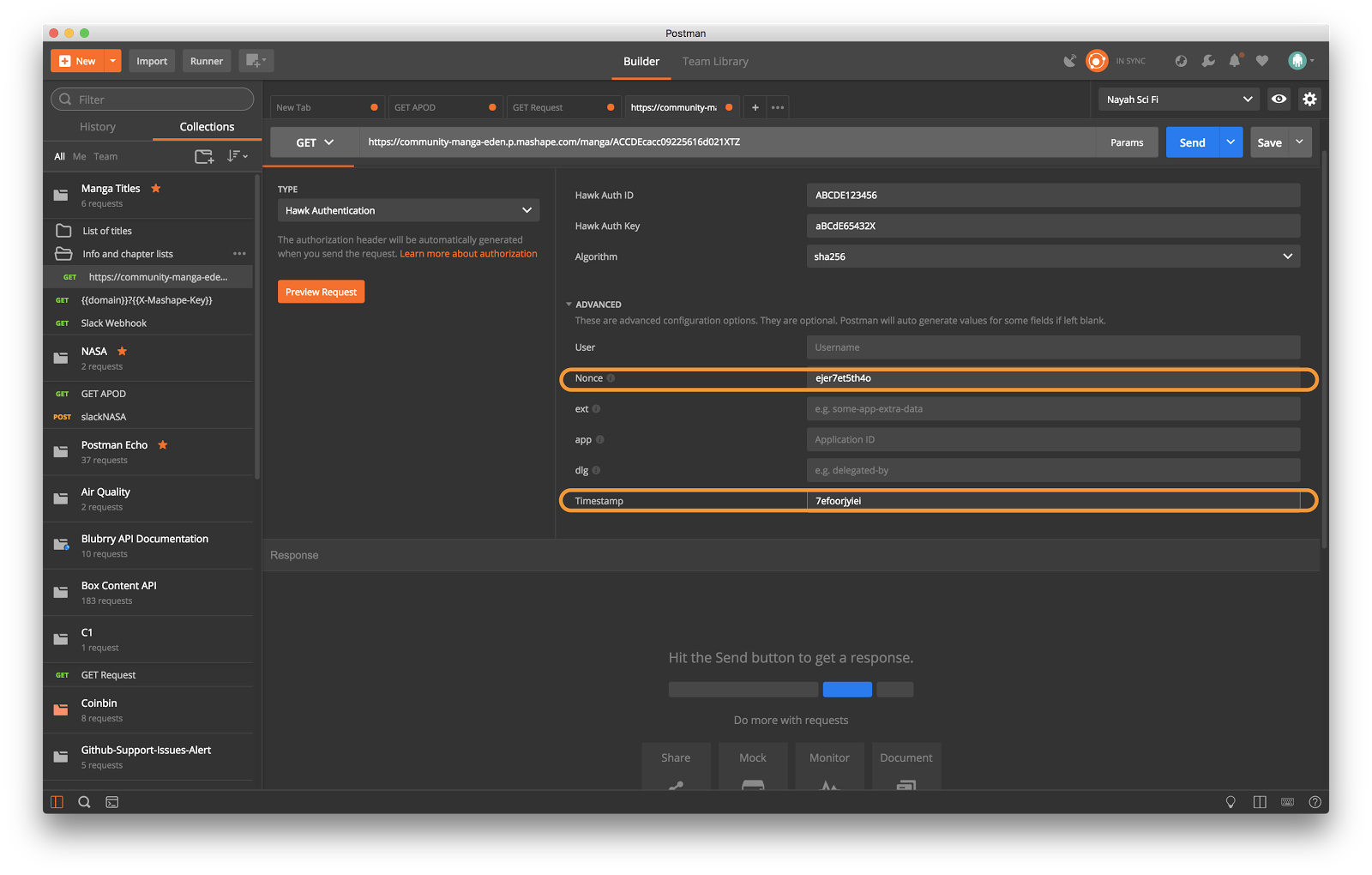Toggle the sidebar icon in status bar
Viewport: 1372px width, 875px height.
click(57, 802)
